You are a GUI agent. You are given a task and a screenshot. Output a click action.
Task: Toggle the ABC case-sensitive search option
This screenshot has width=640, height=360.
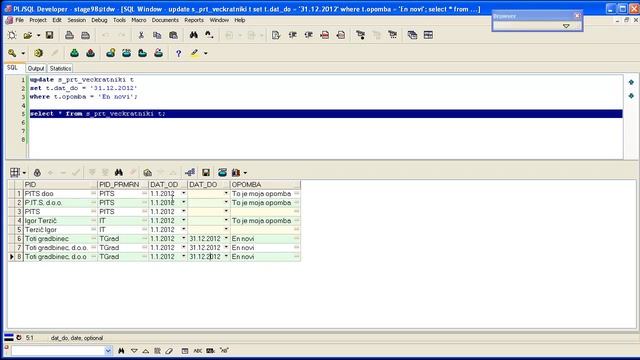(198, 351)
